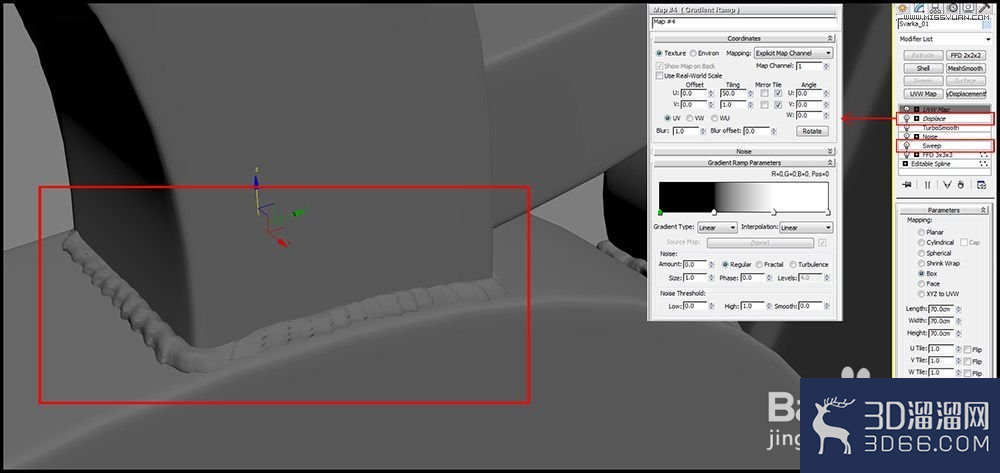The image size is (1000, 473).
Task: Click the Length value field
Action: [x=941, y=309]
